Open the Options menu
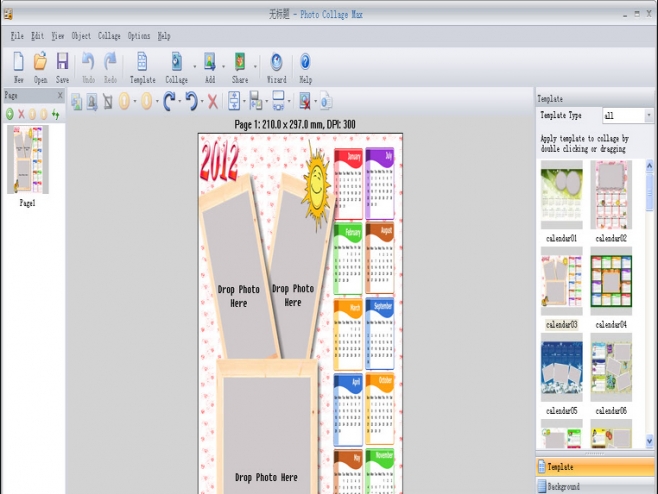The width and height of the screenshot is (658, 494). point(139,36)
